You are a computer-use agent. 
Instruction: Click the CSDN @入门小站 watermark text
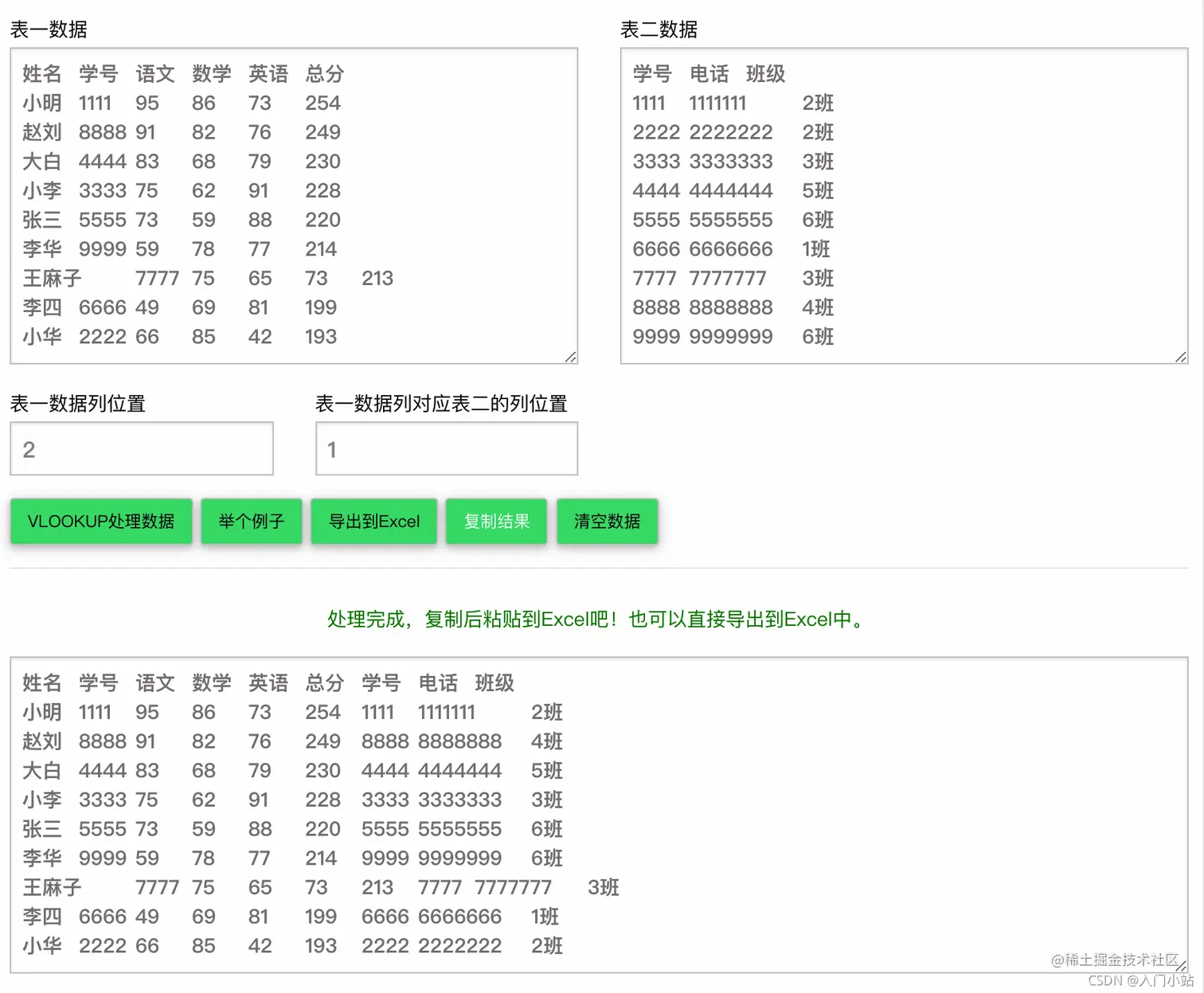coord(1137,981)
